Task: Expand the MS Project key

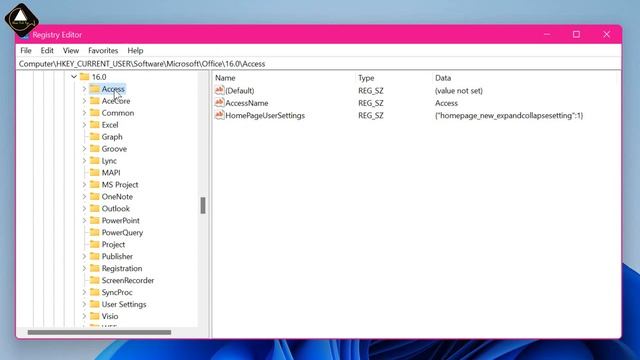Action: 84,184
